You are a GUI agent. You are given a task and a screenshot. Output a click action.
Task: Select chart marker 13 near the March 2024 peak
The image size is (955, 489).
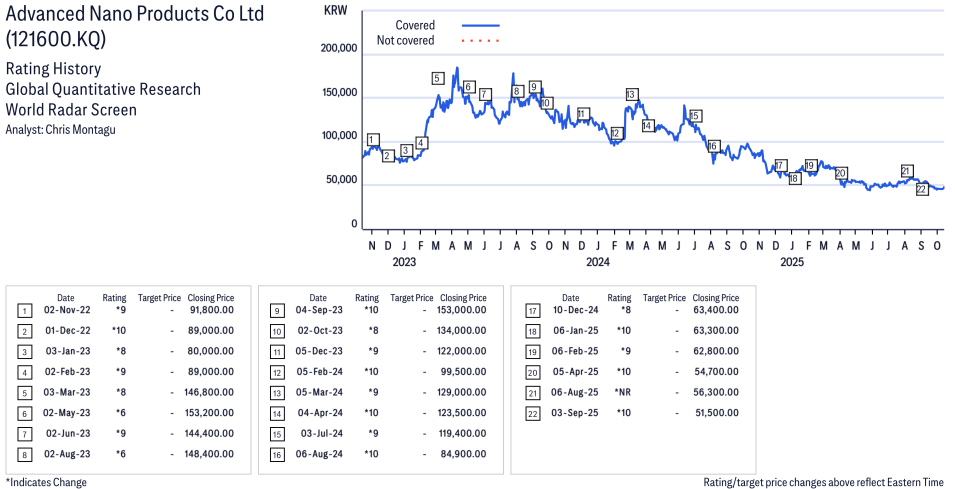[x=631, y=94]
